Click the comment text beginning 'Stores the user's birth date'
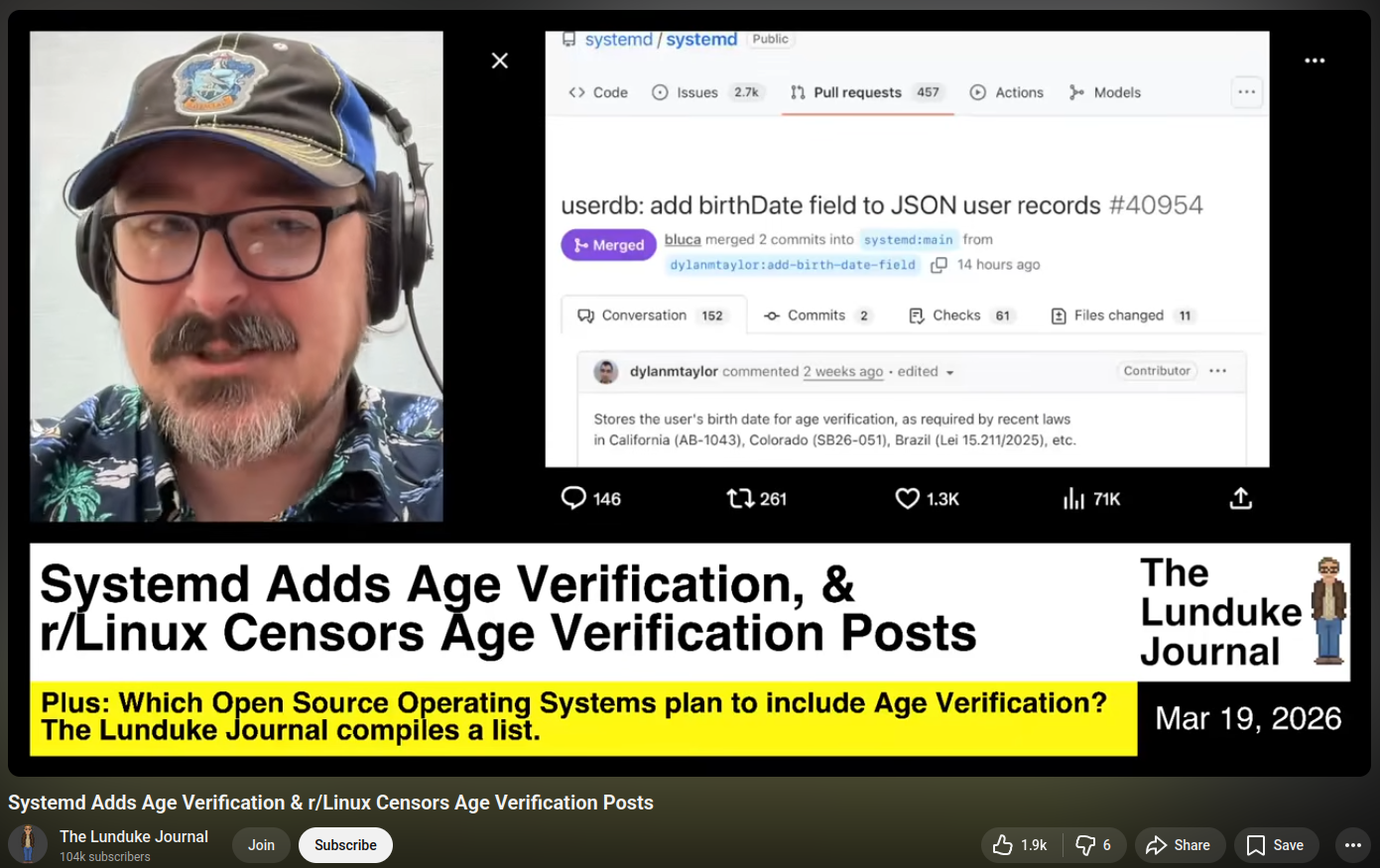Screen dimensions: 1380x868 834,430
